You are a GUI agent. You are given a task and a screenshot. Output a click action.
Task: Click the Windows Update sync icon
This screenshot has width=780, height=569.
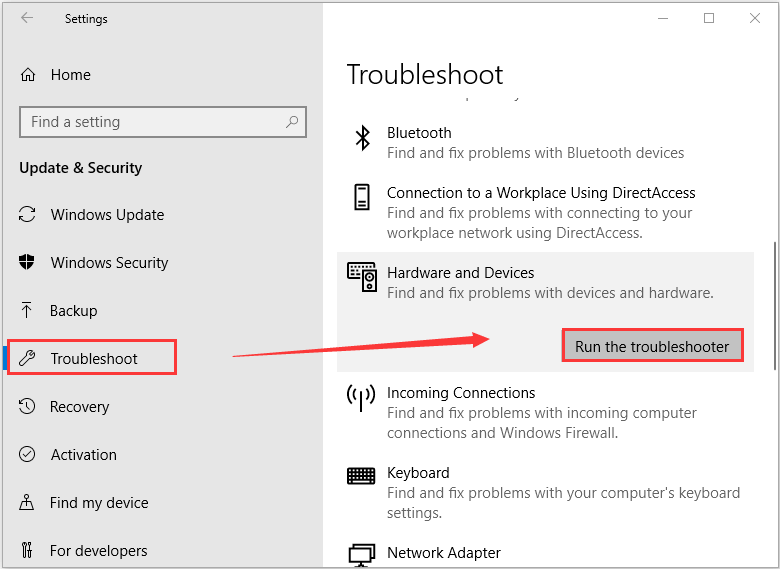[x=28, y=215]
